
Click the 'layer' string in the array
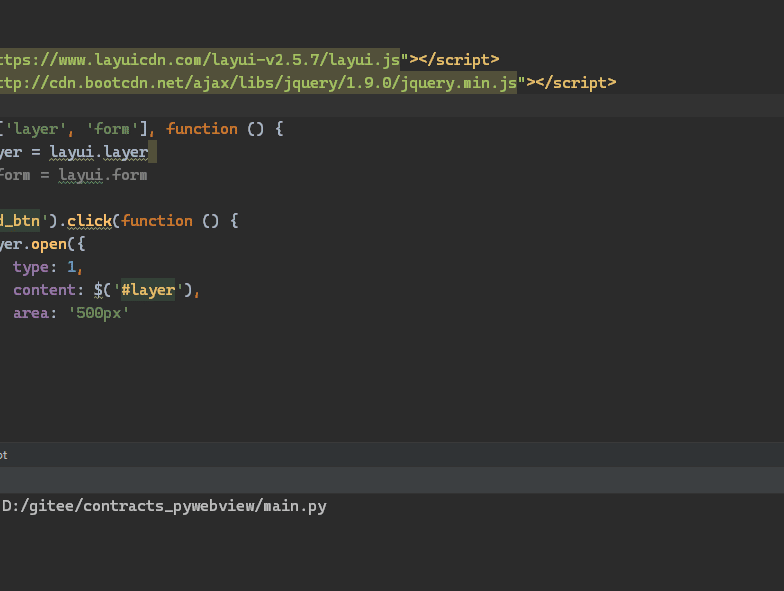pyautogui.click(x=35, y=129)
